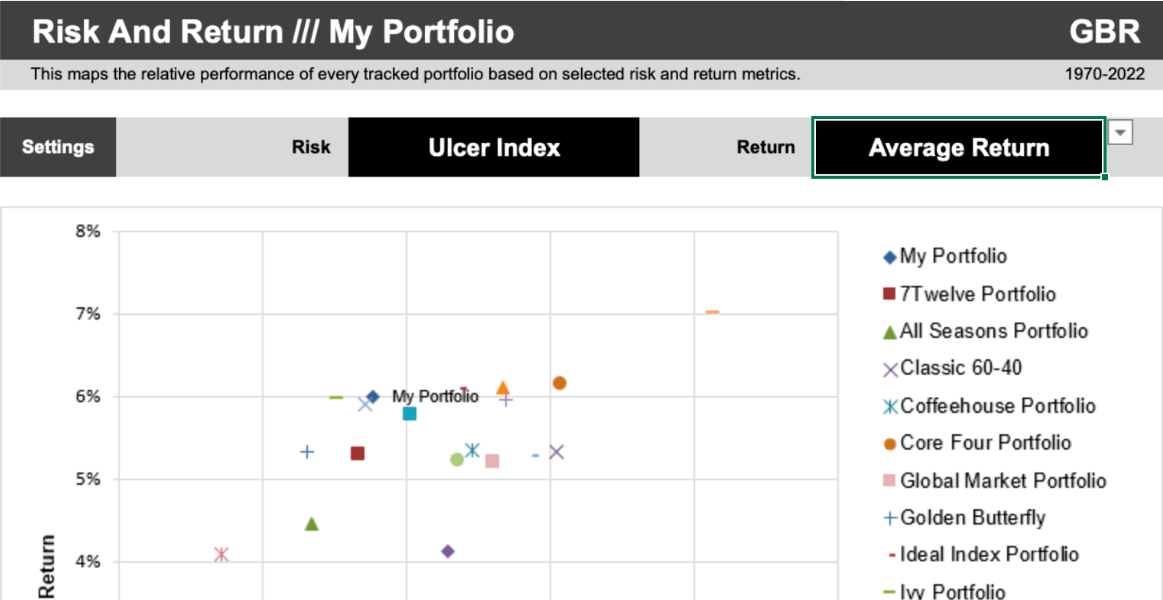Click the blue diamond My Portfolio data point
This screenshot has width=1163, height=600.
373,397
